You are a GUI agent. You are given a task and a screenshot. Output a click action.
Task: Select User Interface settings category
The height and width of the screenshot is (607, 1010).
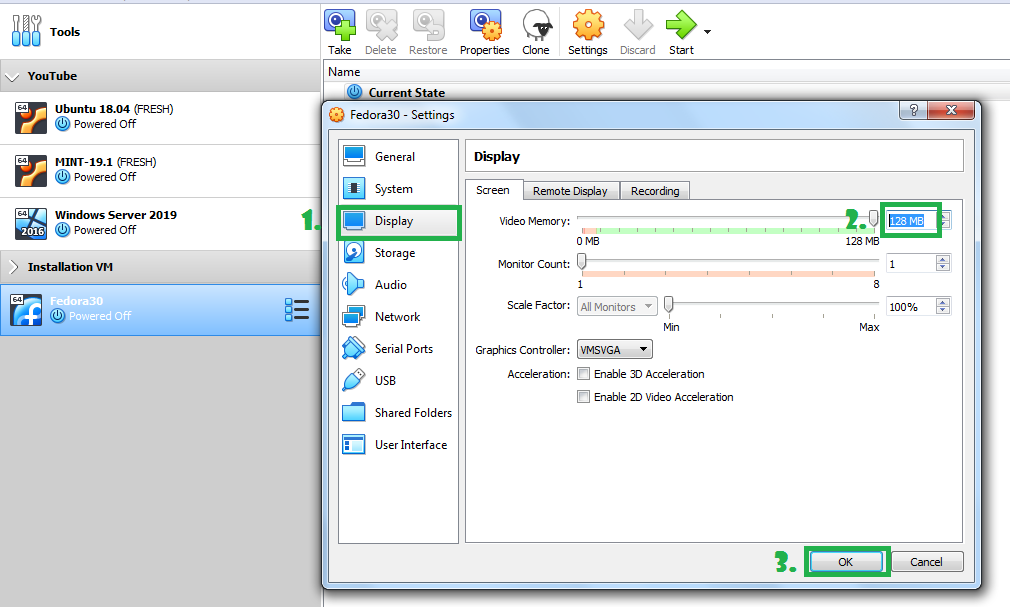398,445
